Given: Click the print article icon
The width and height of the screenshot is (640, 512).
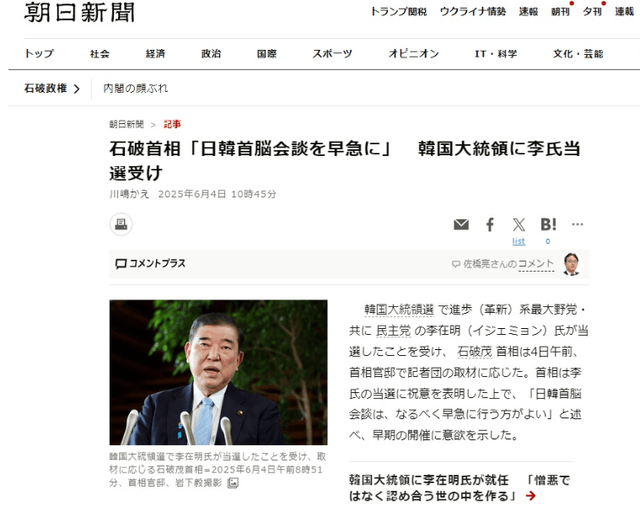Looking at the screenshot, I should [x=121, y=224].
